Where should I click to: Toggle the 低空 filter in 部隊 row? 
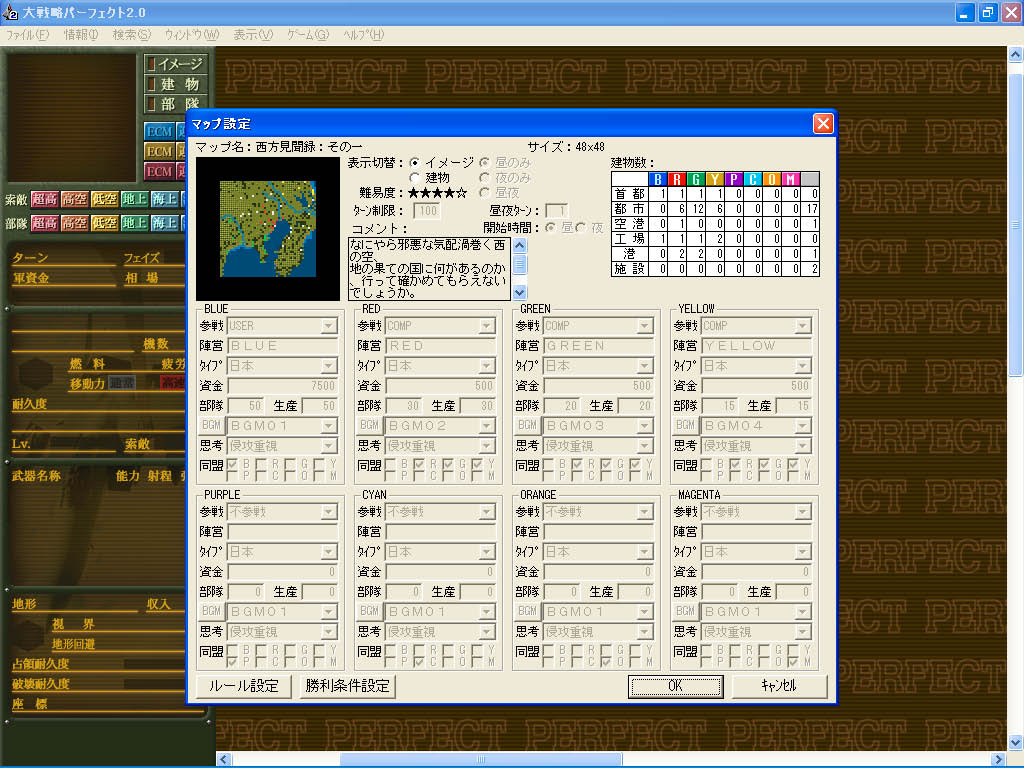tap(104, 223)
